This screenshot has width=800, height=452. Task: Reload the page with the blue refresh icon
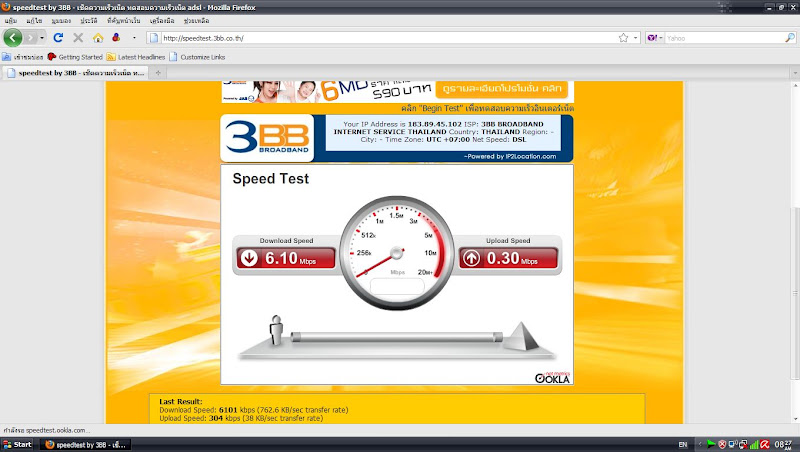point(58,38)
